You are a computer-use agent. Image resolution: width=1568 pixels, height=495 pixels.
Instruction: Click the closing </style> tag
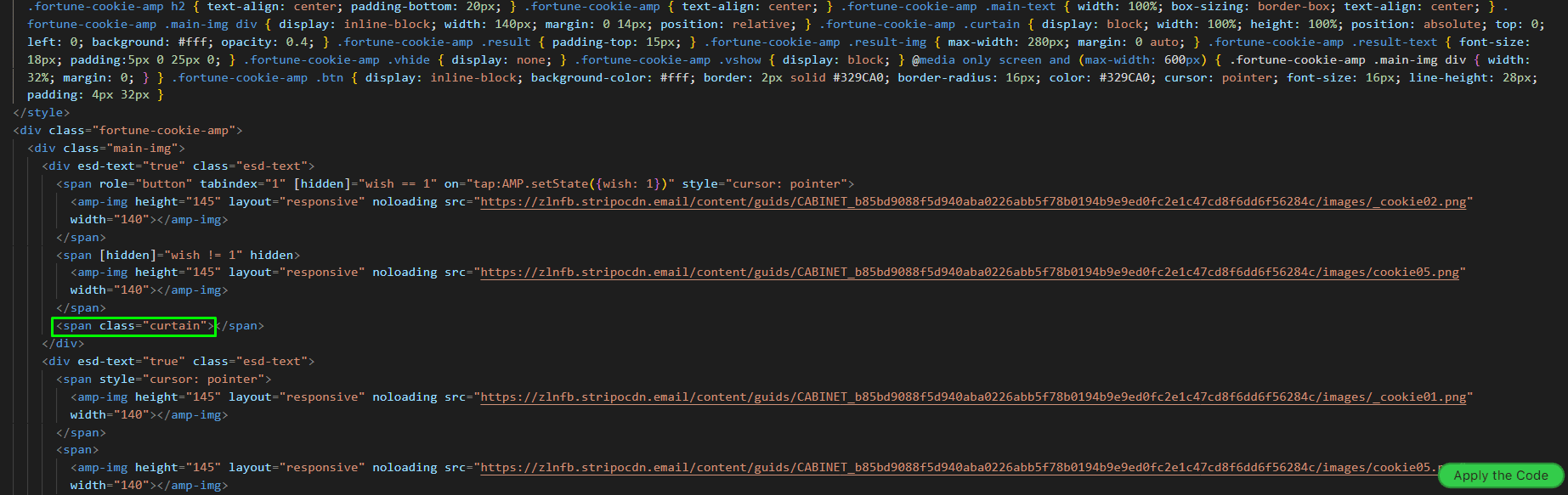42,113
